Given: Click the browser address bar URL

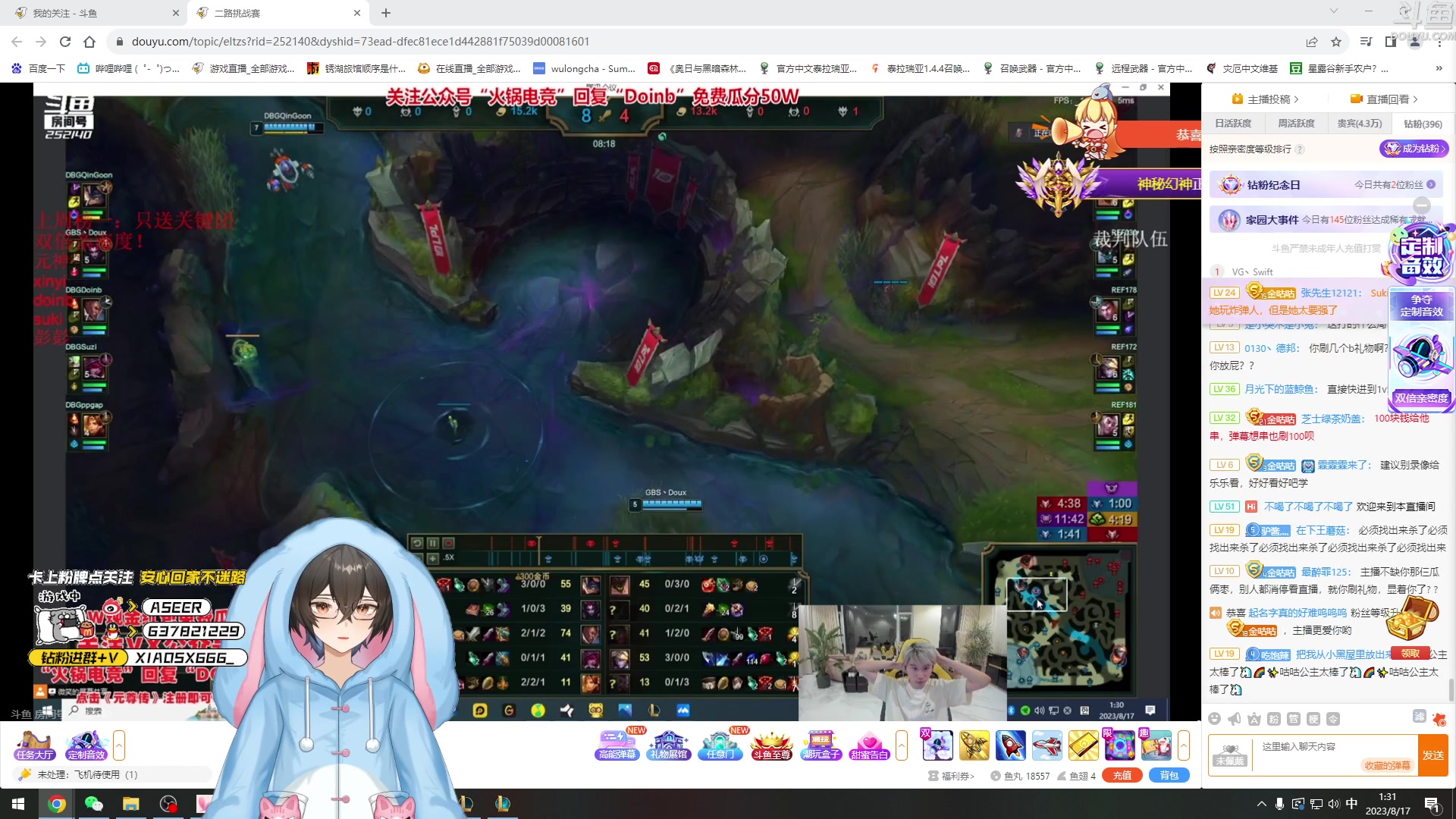Looking at the screenshot, I should 361,42.
